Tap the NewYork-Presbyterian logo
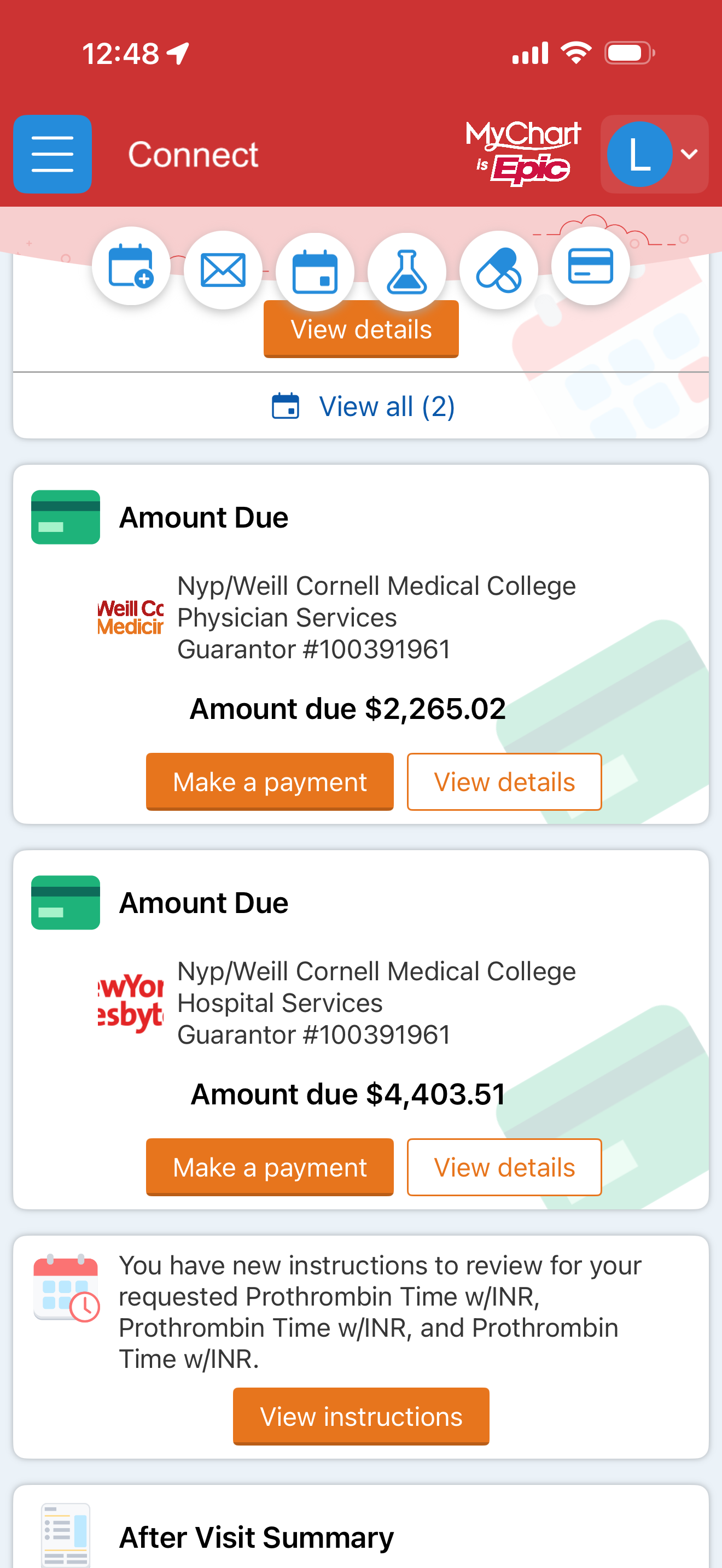 [x=130, y=1003]
